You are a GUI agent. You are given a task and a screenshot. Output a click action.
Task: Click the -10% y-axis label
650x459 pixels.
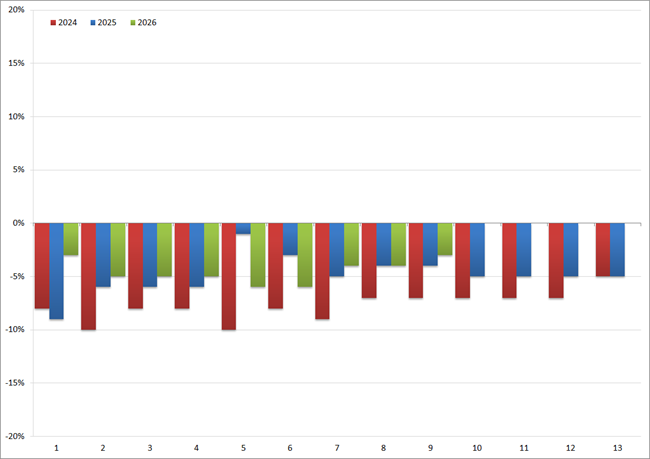click(x=15, y=330)
